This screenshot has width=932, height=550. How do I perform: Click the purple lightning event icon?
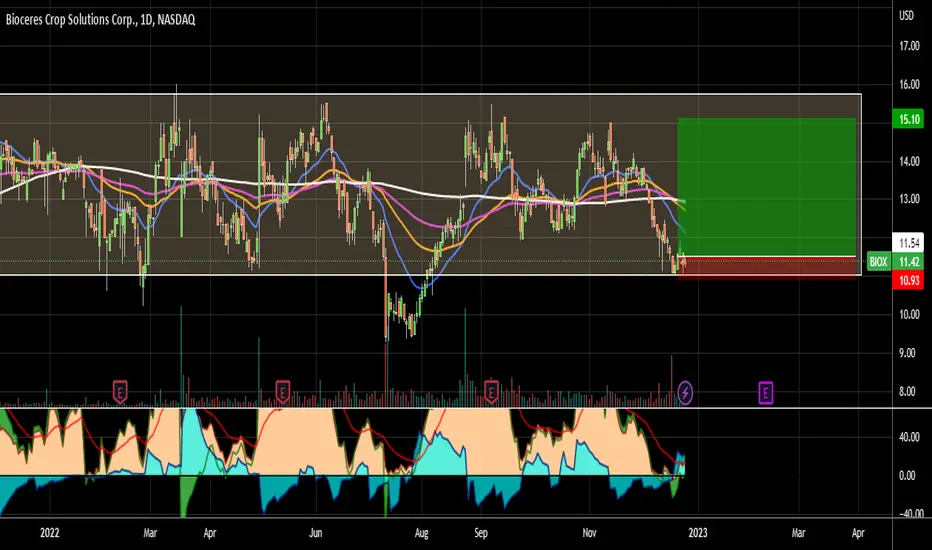pyautogui.click(x=685, y=392)
